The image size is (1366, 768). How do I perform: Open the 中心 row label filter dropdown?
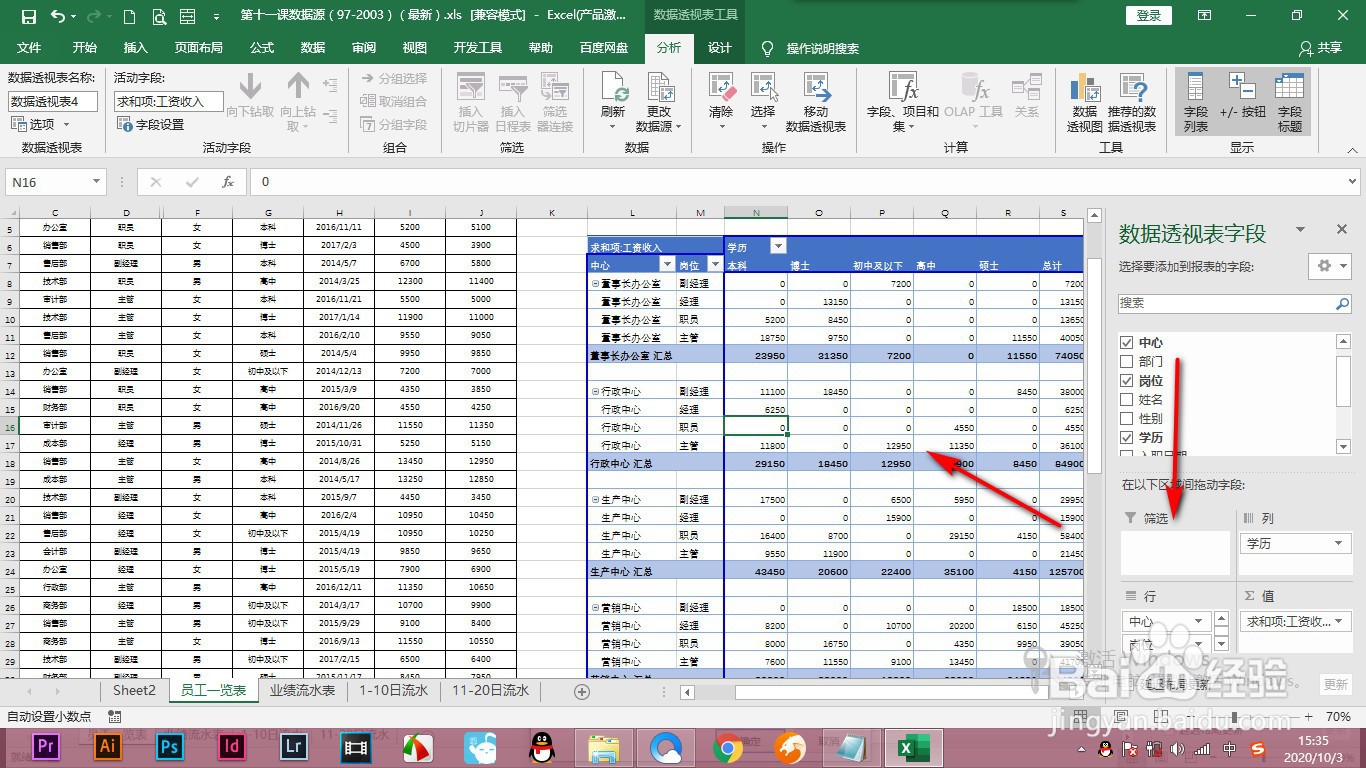(x=668, y=264)
